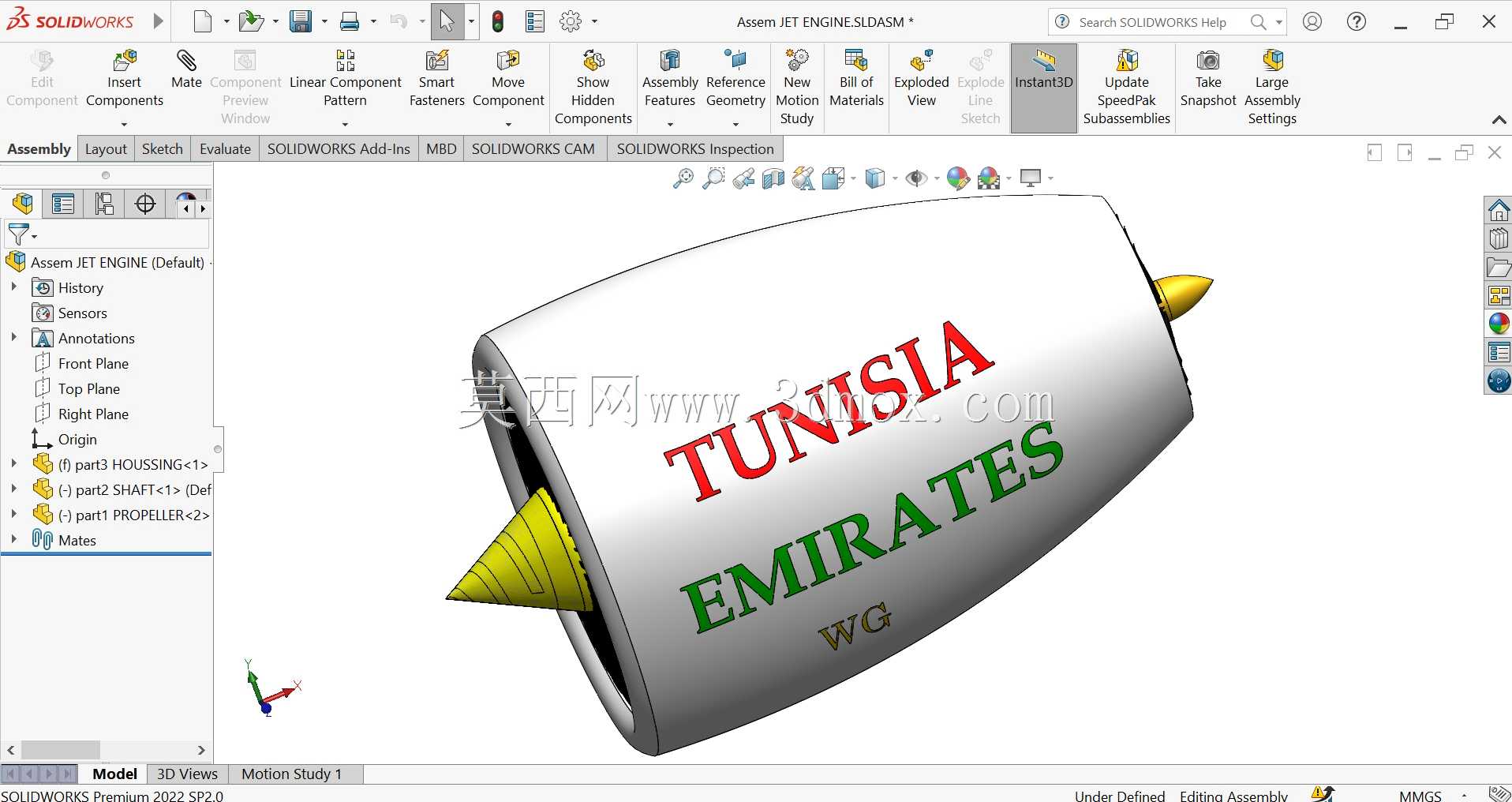
Task: Switch to Motion Study 1 tab
Action: [x=292, y=774]
